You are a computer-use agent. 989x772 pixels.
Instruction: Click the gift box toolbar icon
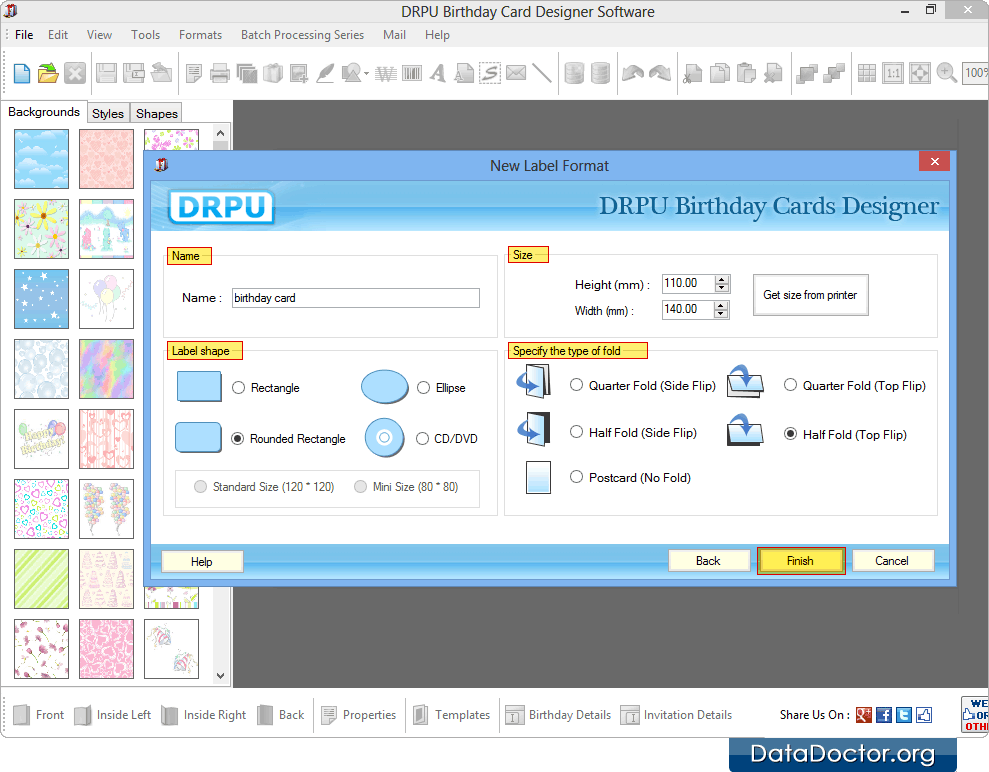tap(272, 73)
